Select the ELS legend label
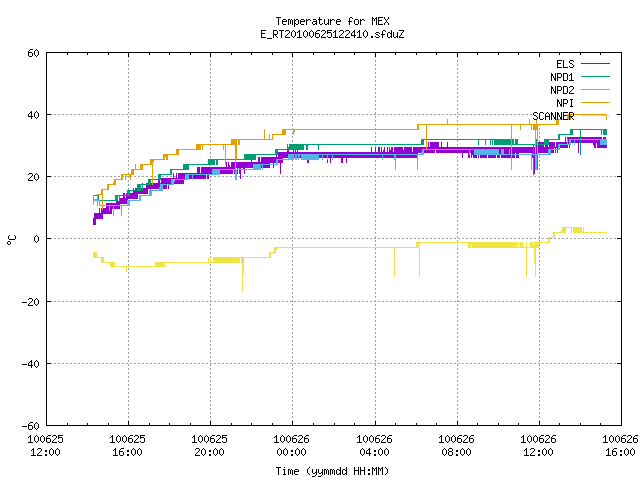The image size is (640, 480). 565,64
